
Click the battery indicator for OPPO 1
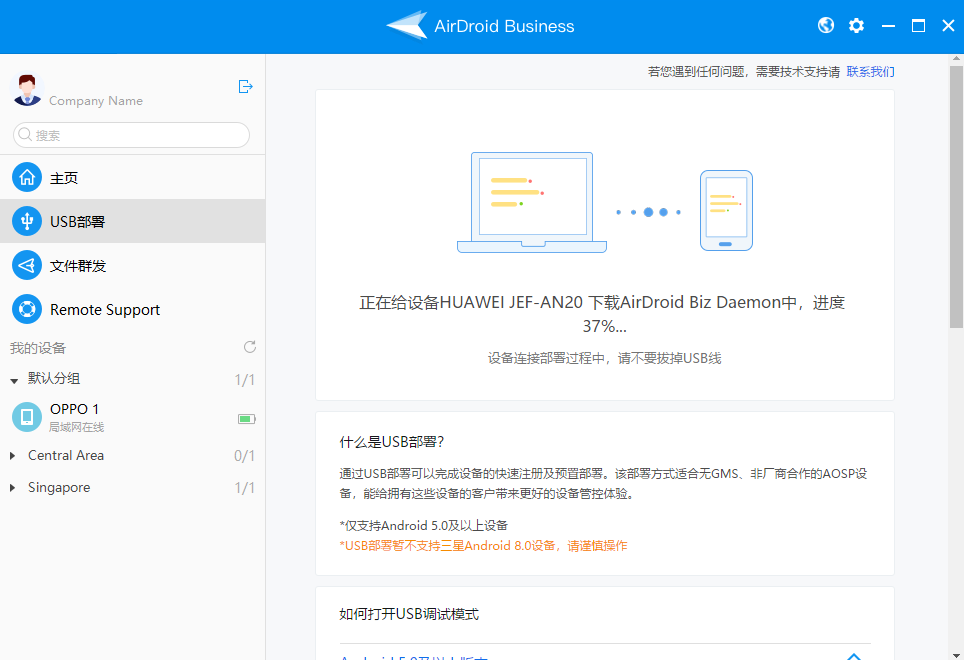pos(247,419)
